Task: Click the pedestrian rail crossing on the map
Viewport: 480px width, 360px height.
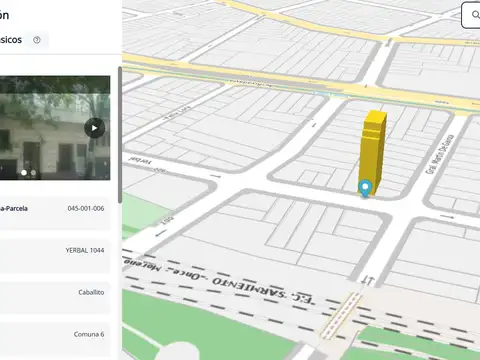Action: 342,315
